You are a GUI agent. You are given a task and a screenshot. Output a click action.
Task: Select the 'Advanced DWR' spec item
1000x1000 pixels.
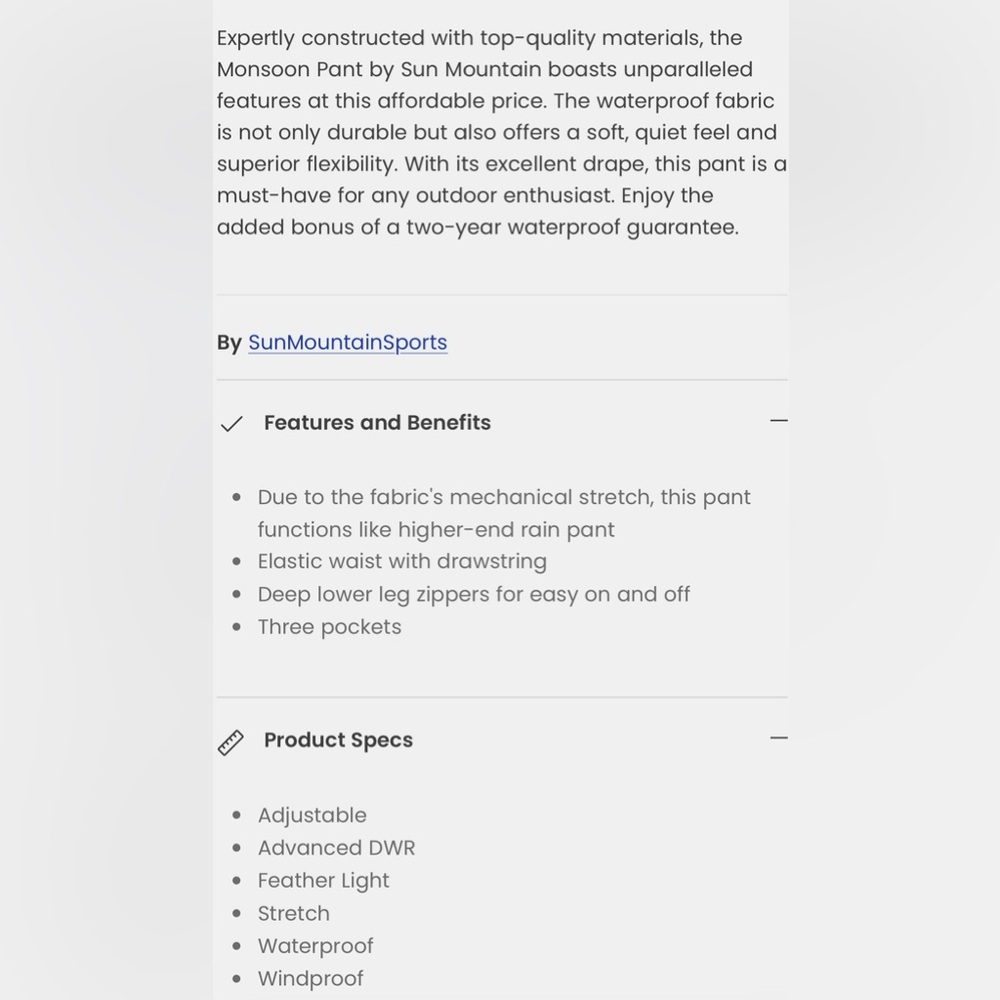pyautogui.click(x=336, y=848)
